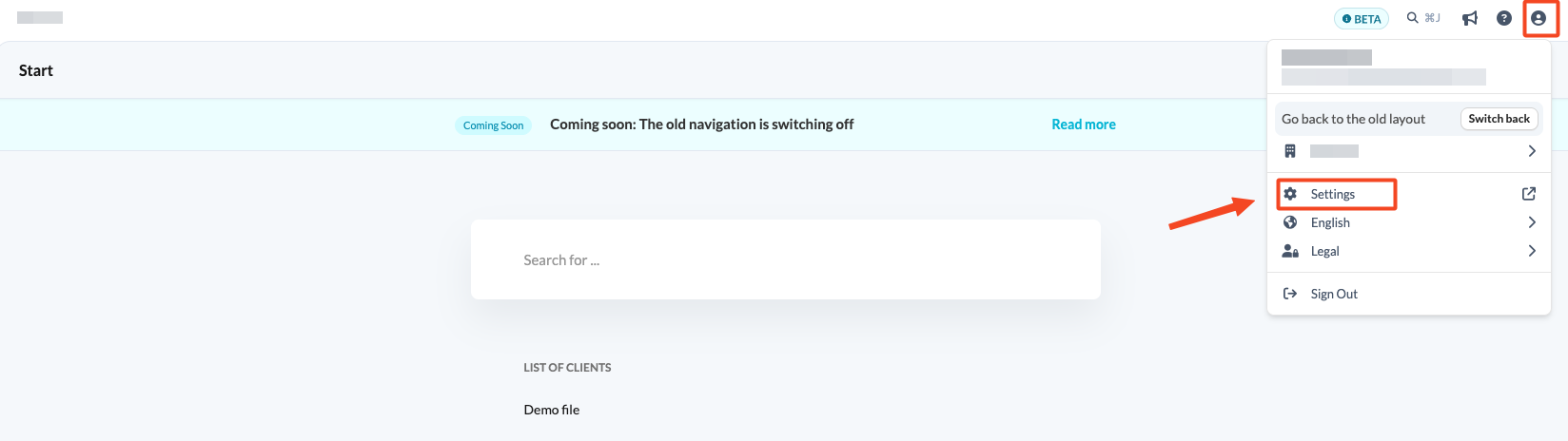Screen dimensions: 1568x441
Task: Click the BETA badge
Action: click(1362, 19)
